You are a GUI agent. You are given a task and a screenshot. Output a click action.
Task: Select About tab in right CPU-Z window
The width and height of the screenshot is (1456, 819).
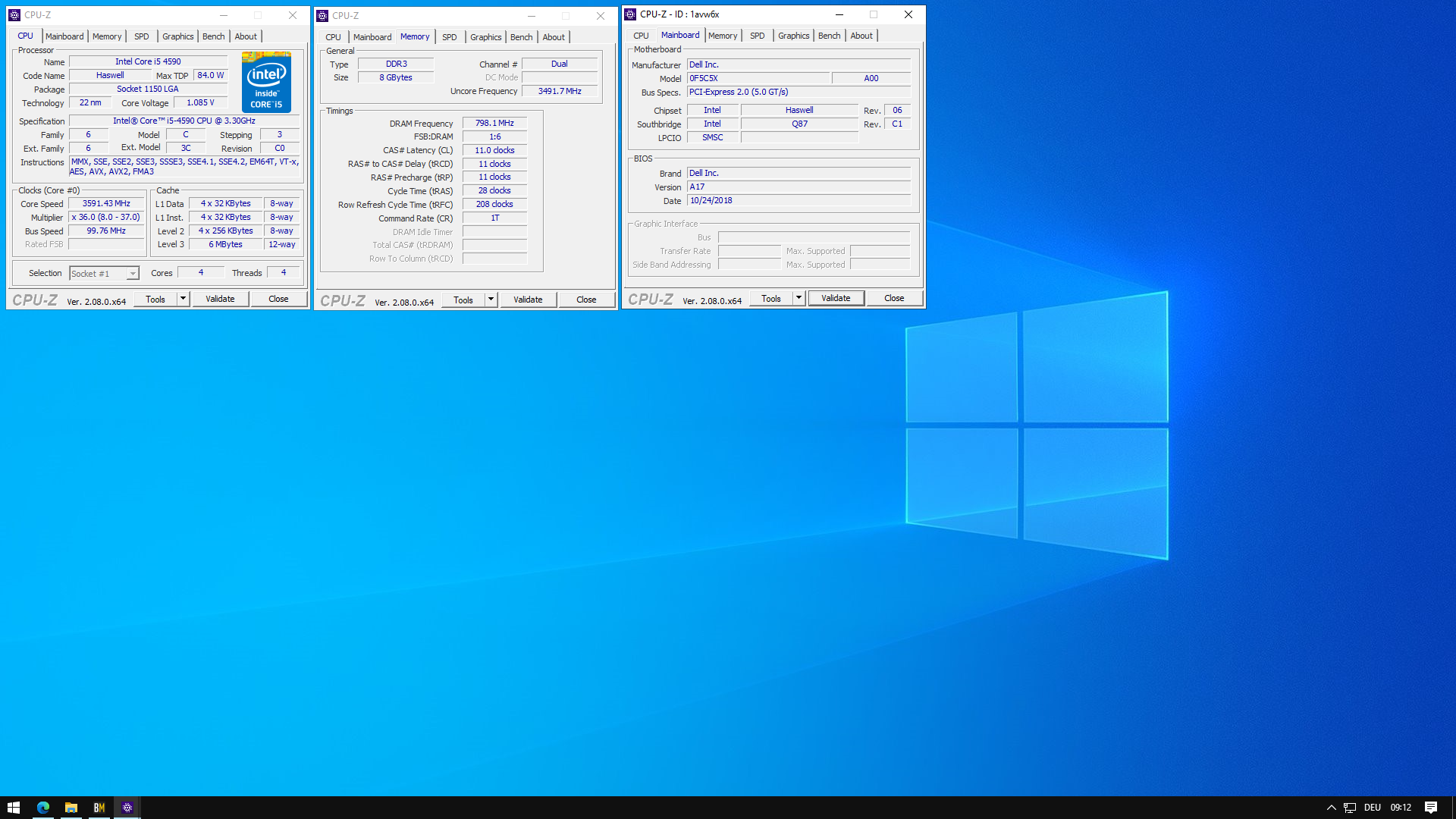click(x=861, y=36)
